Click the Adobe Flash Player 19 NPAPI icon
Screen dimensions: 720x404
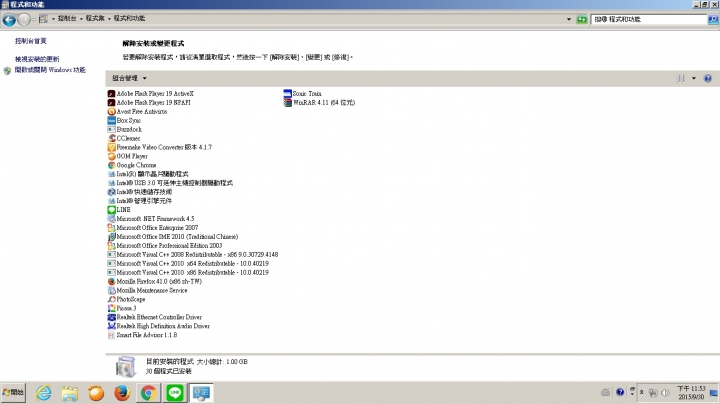(111, 102)
